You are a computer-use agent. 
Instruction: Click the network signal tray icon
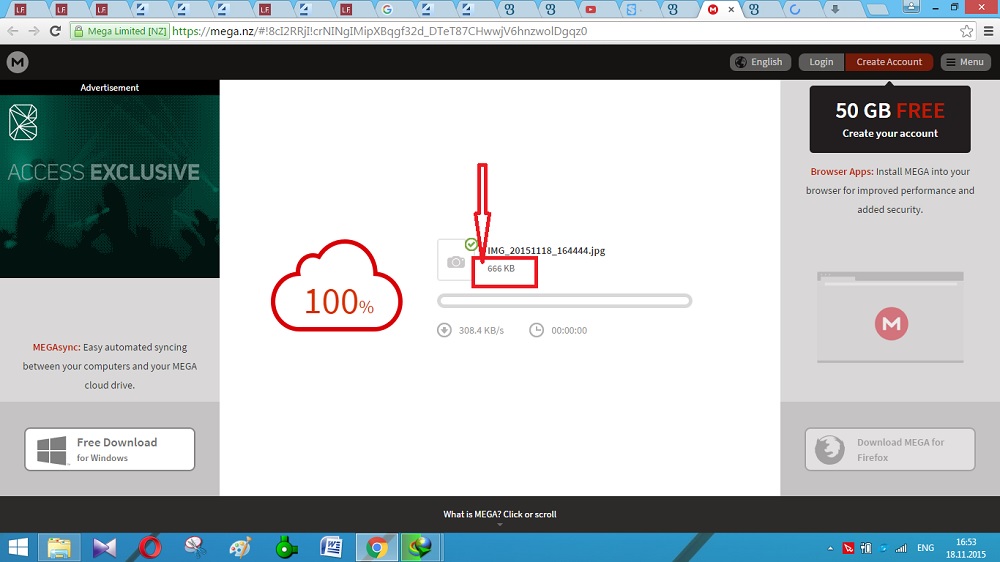click(x=901, y=548)
